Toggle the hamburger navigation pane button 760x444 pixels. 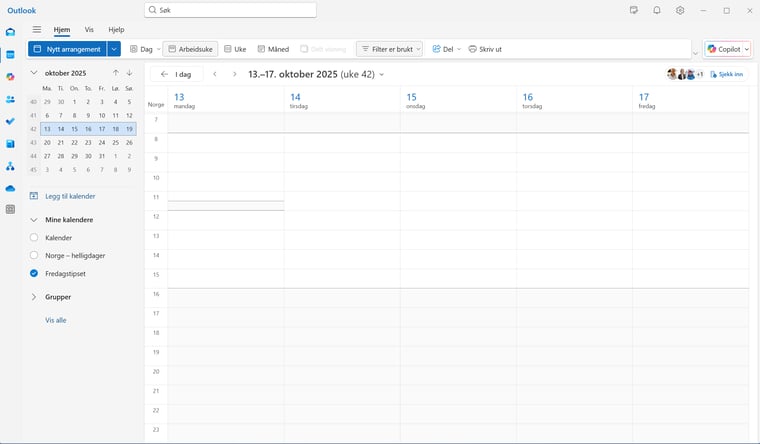[x=37, y=30]
